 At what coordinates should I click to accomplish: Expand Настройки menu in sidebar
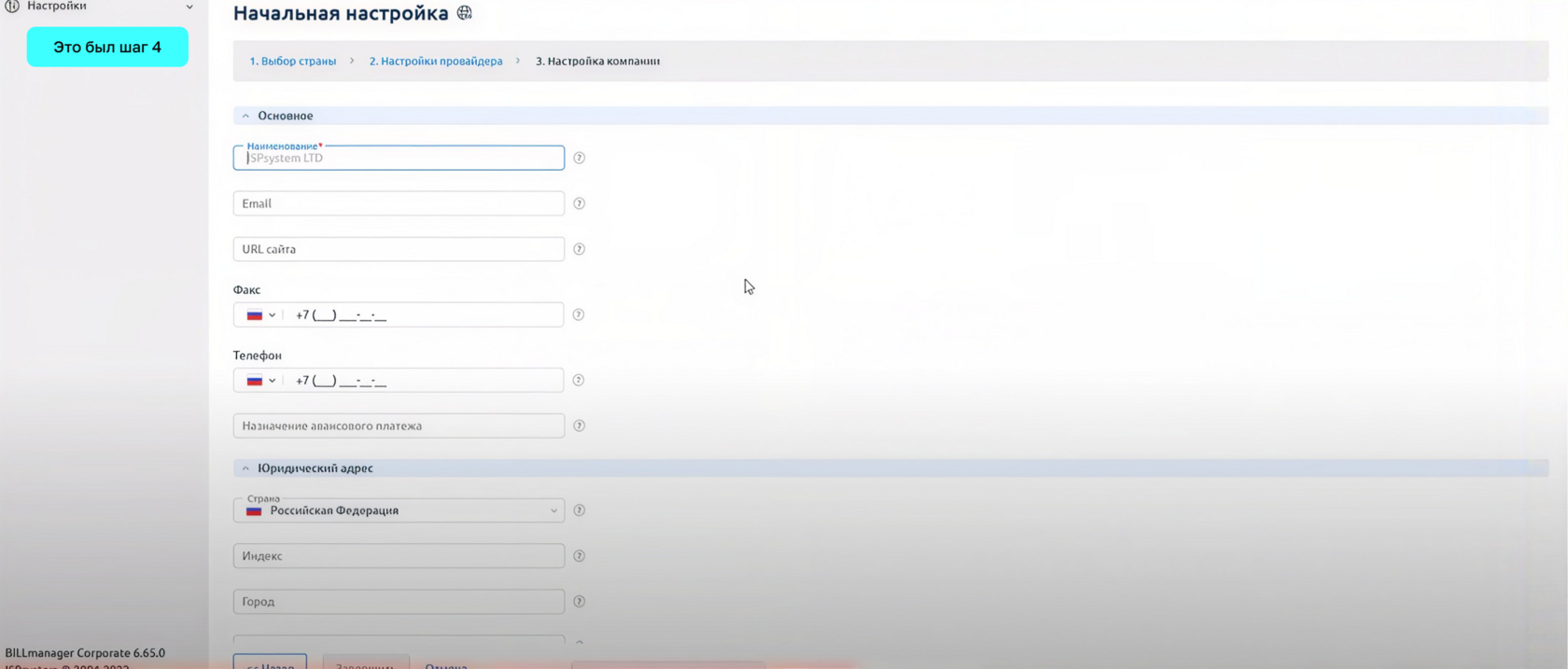189,7
